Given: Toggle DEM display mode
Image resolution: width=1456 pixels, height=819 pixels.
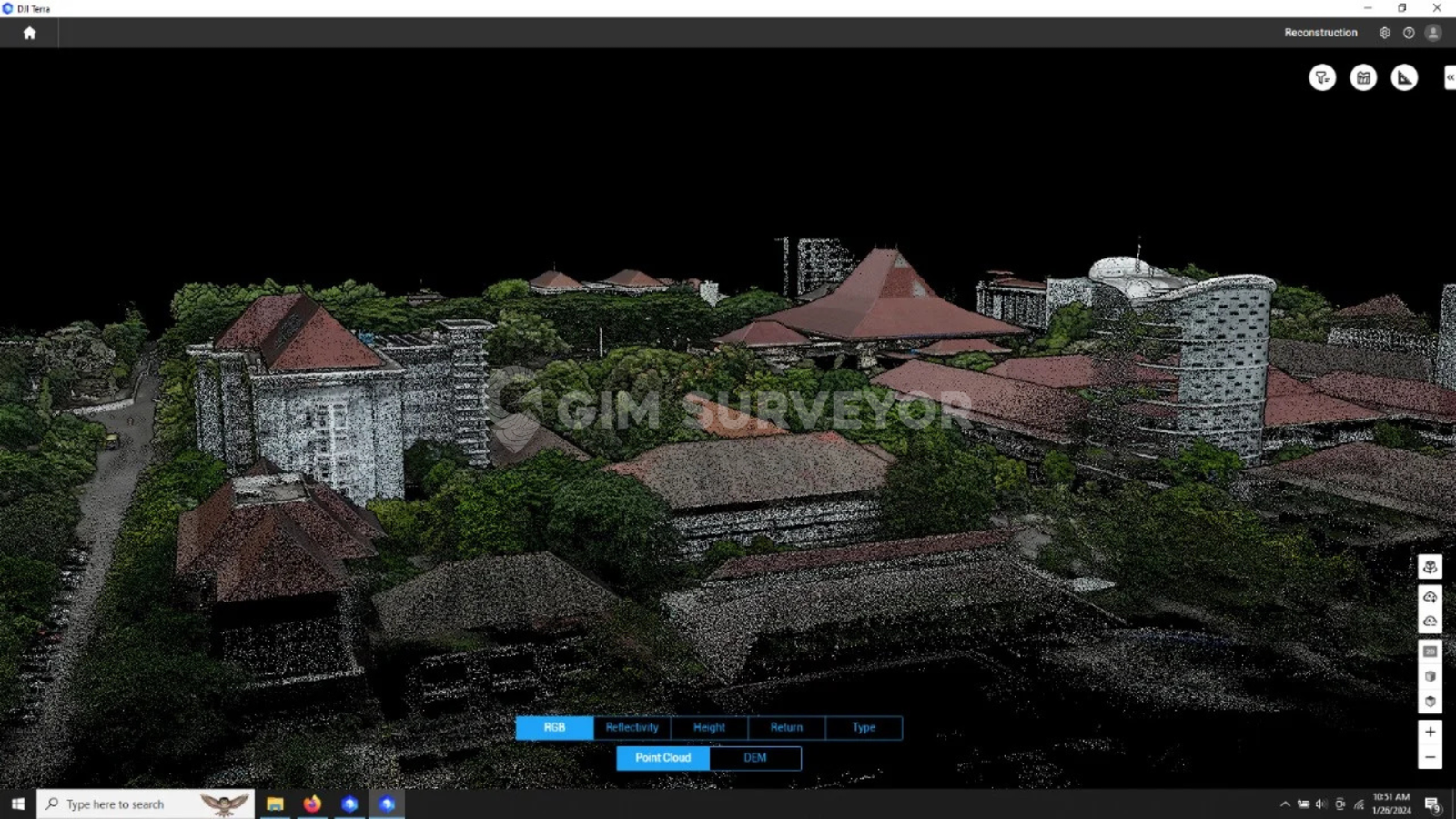Looking at the screenshot, I should [x=754, y=758].
